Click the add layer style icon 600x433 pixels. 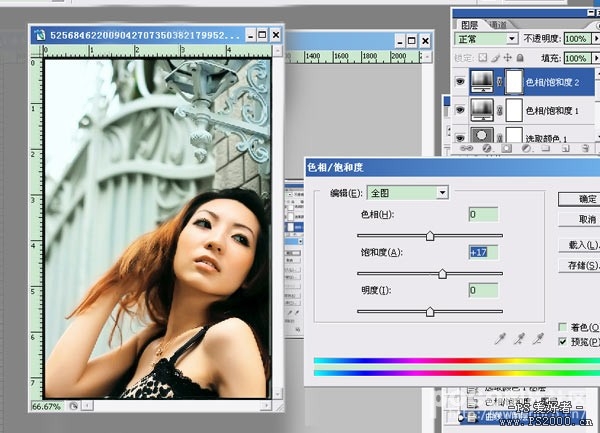click(x=486, y=148)
